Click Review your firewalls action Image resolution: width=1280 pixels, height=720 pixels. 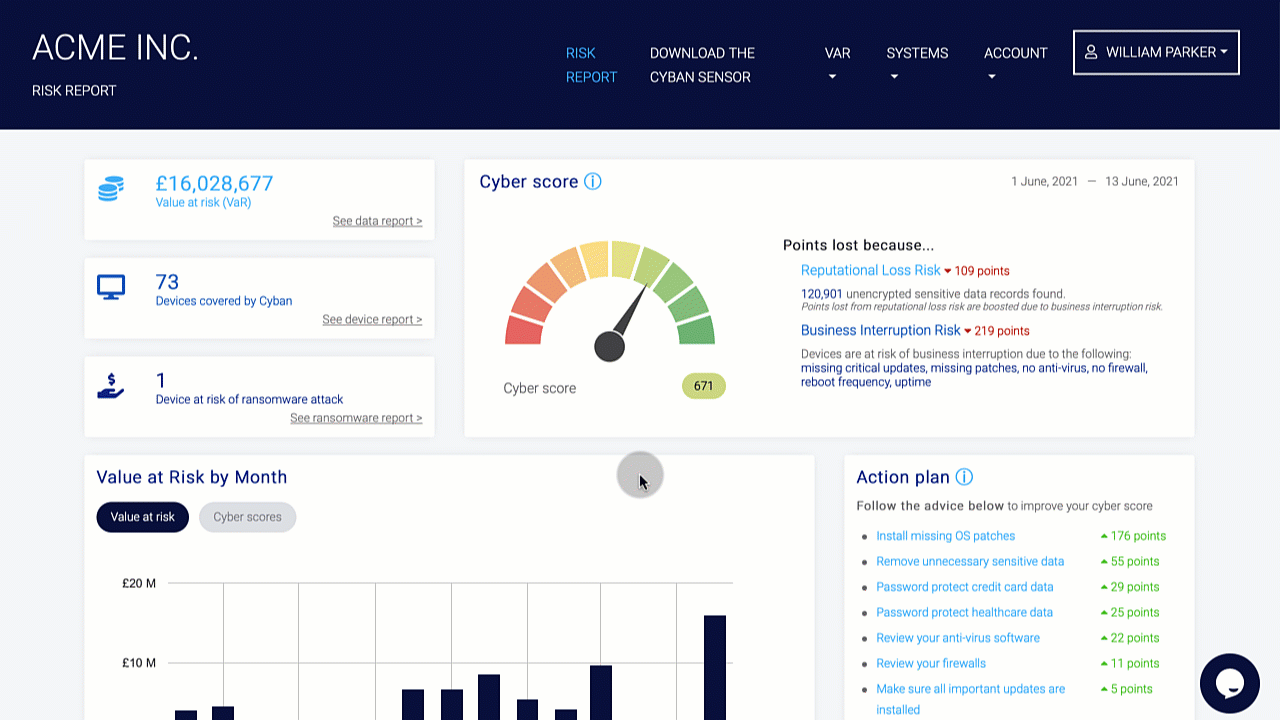pos(931,663)
